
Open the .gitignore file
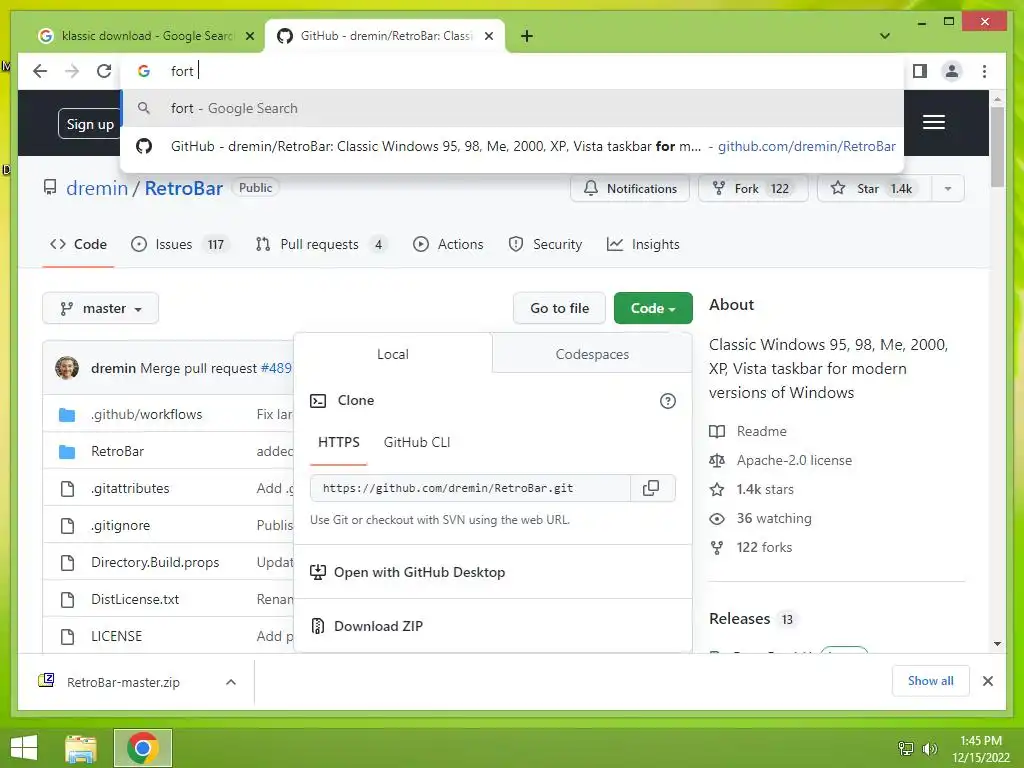click(120, 526)
